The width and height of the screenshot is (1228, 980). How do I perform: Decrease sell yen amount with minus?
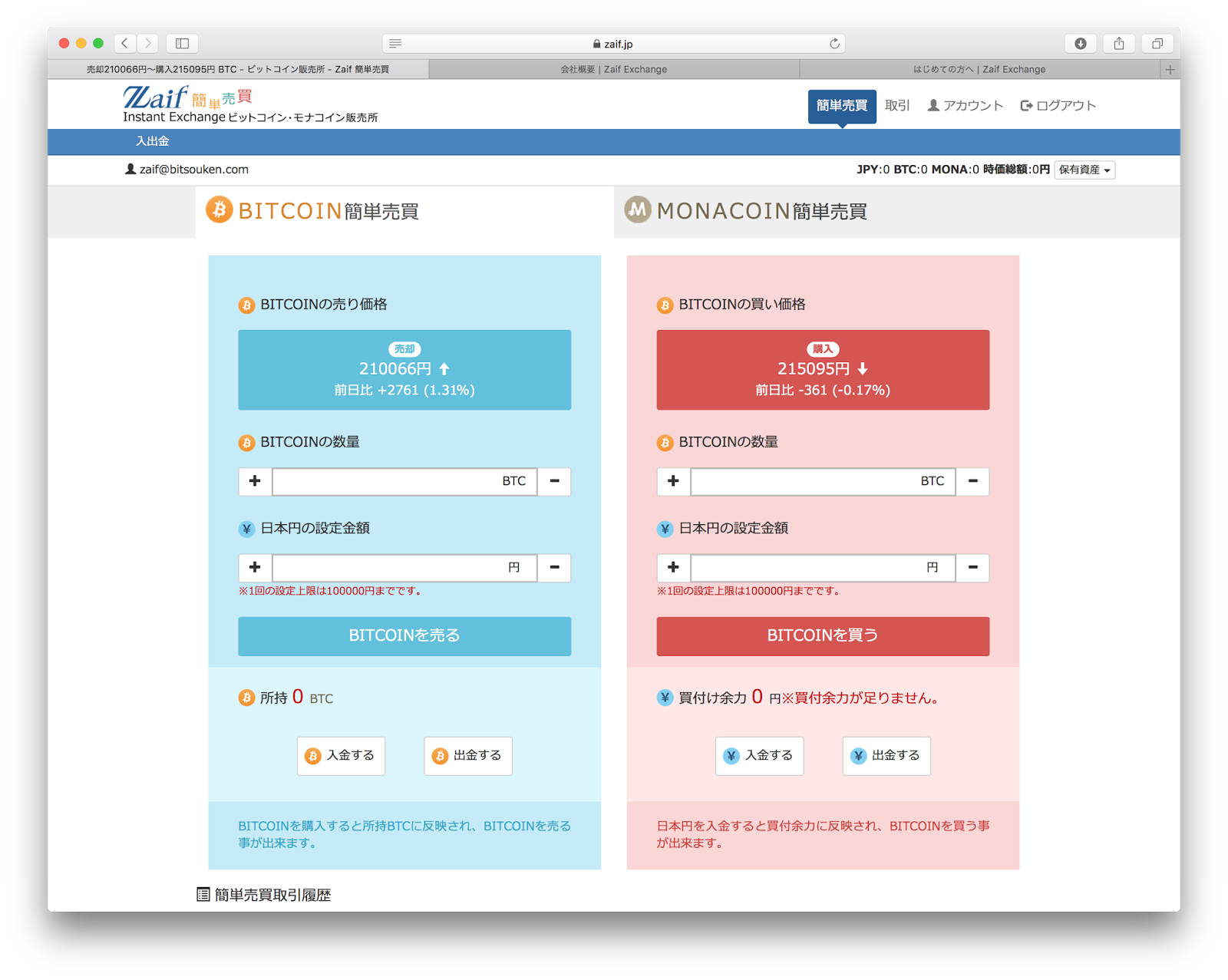coord(554,567)
